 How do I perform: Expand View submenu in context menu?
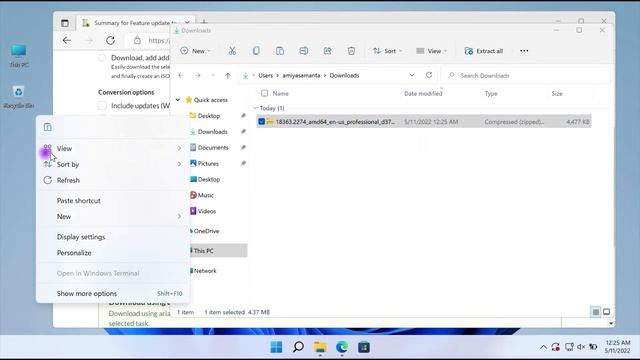click(x=113, y=149)
